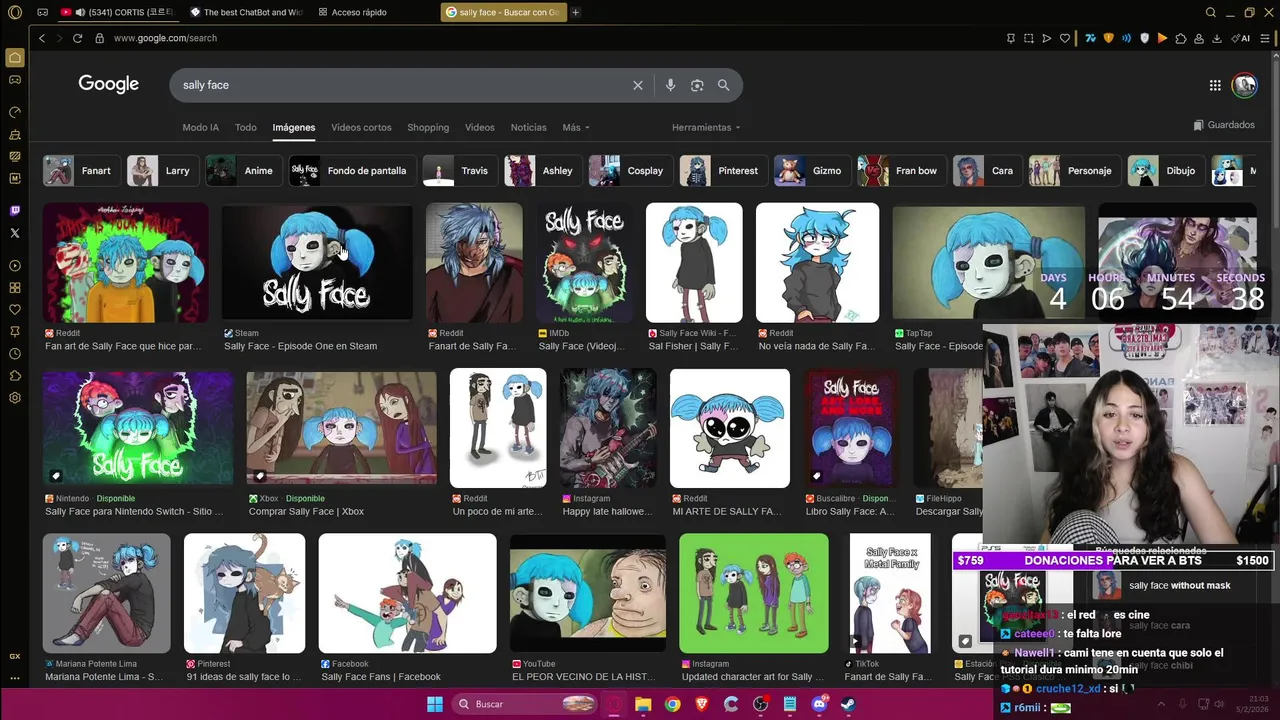Open the sidebar history clock icon

click(15, 354)
